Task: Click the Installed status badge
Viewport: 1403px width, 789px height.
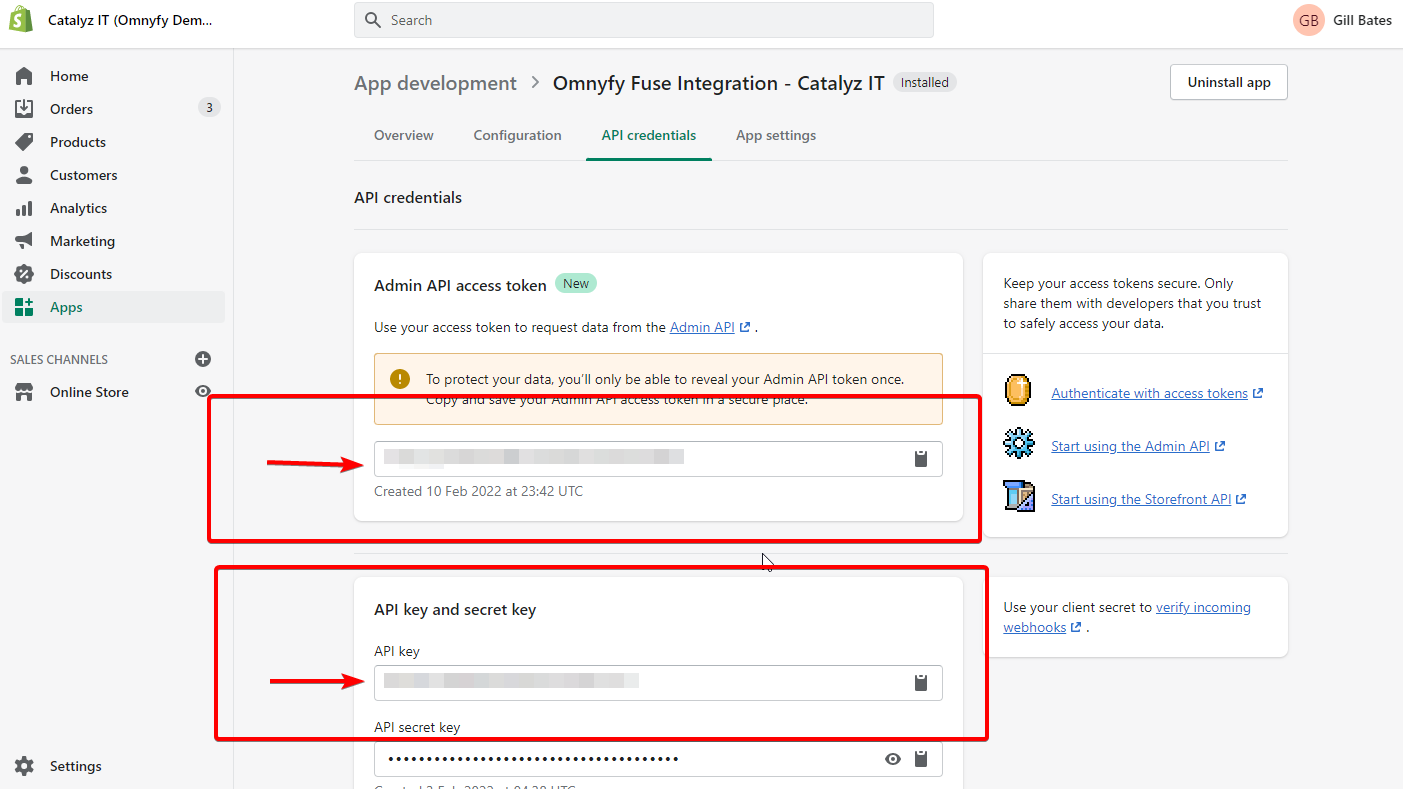Action: (925, 83)
